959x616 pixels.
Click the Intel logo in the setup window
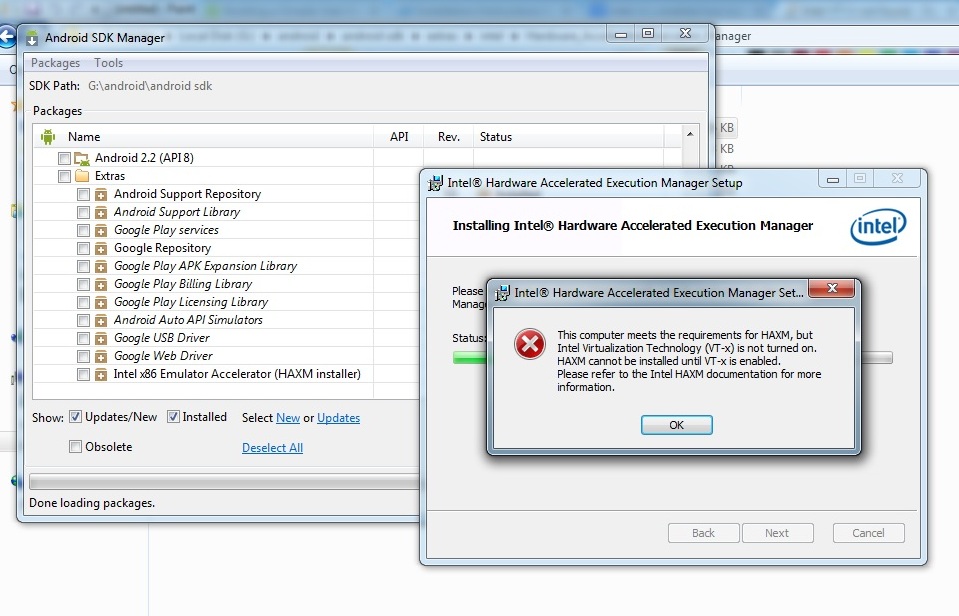(878, 227)
